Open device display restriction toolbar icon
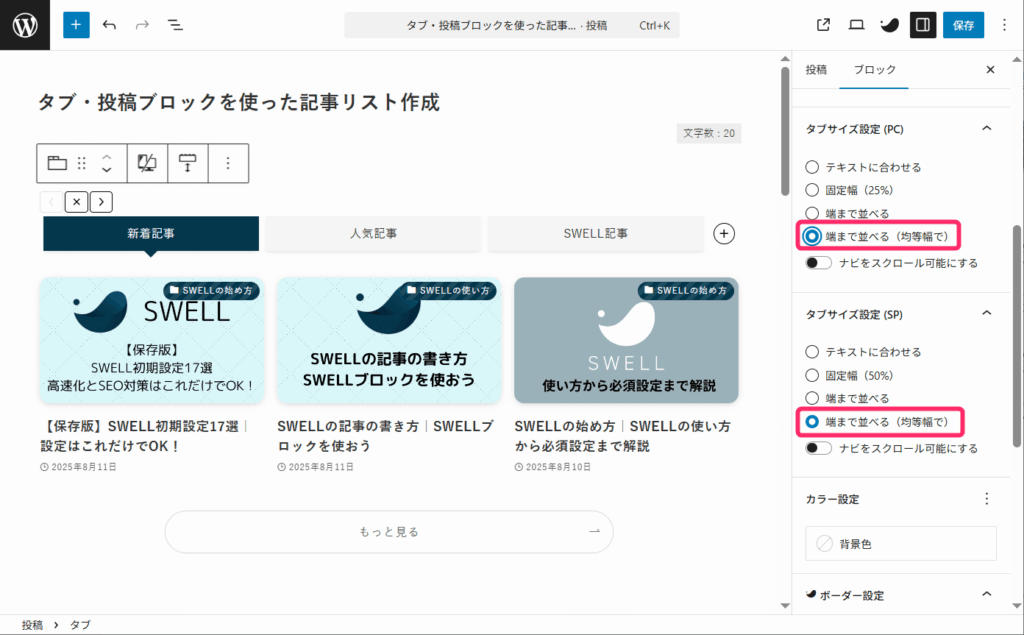The image size is (1024, 635). tap(147, 163)
